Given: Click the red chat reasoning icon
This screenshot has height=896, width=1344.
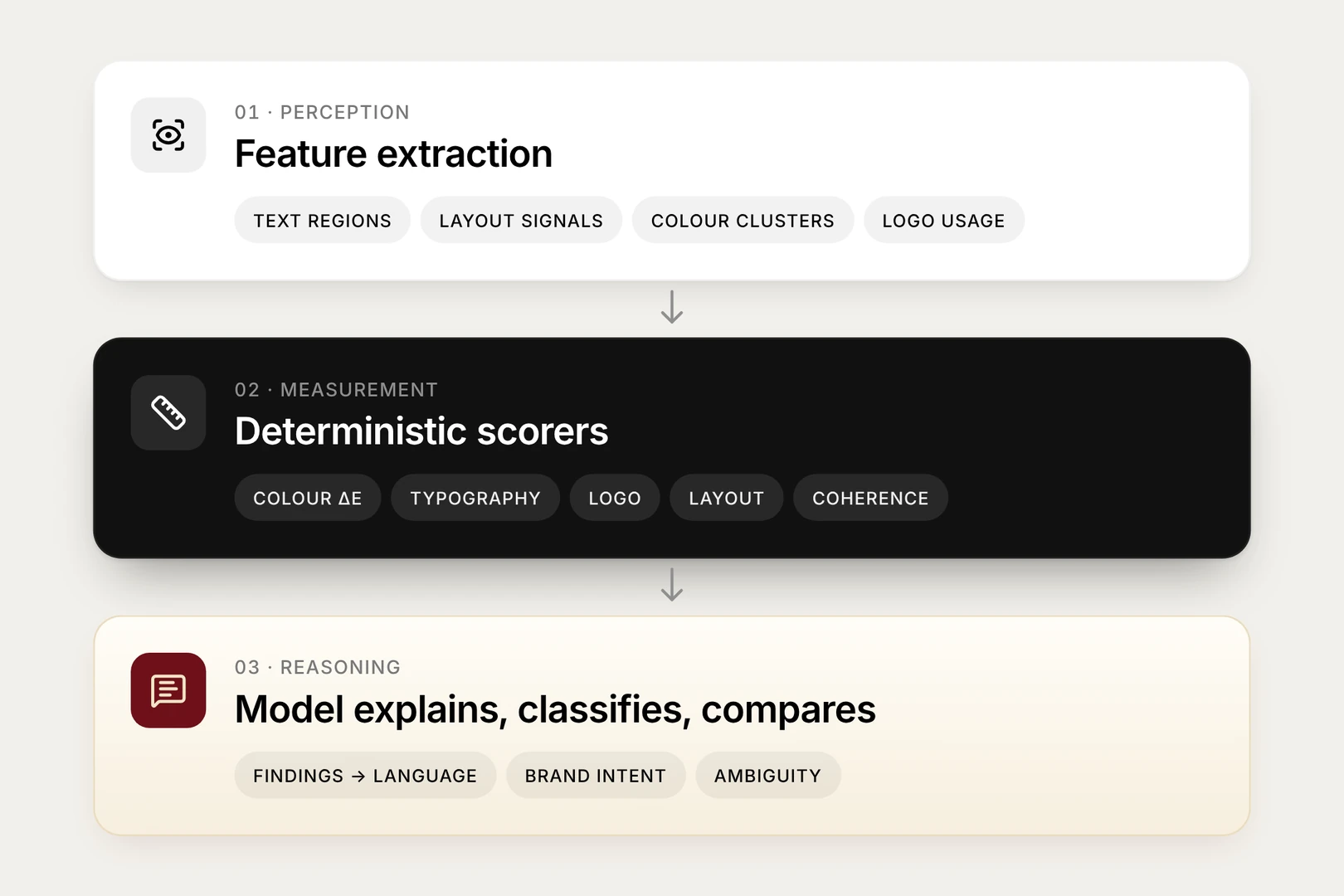Looking at the screenshot, I should [168, 690].
